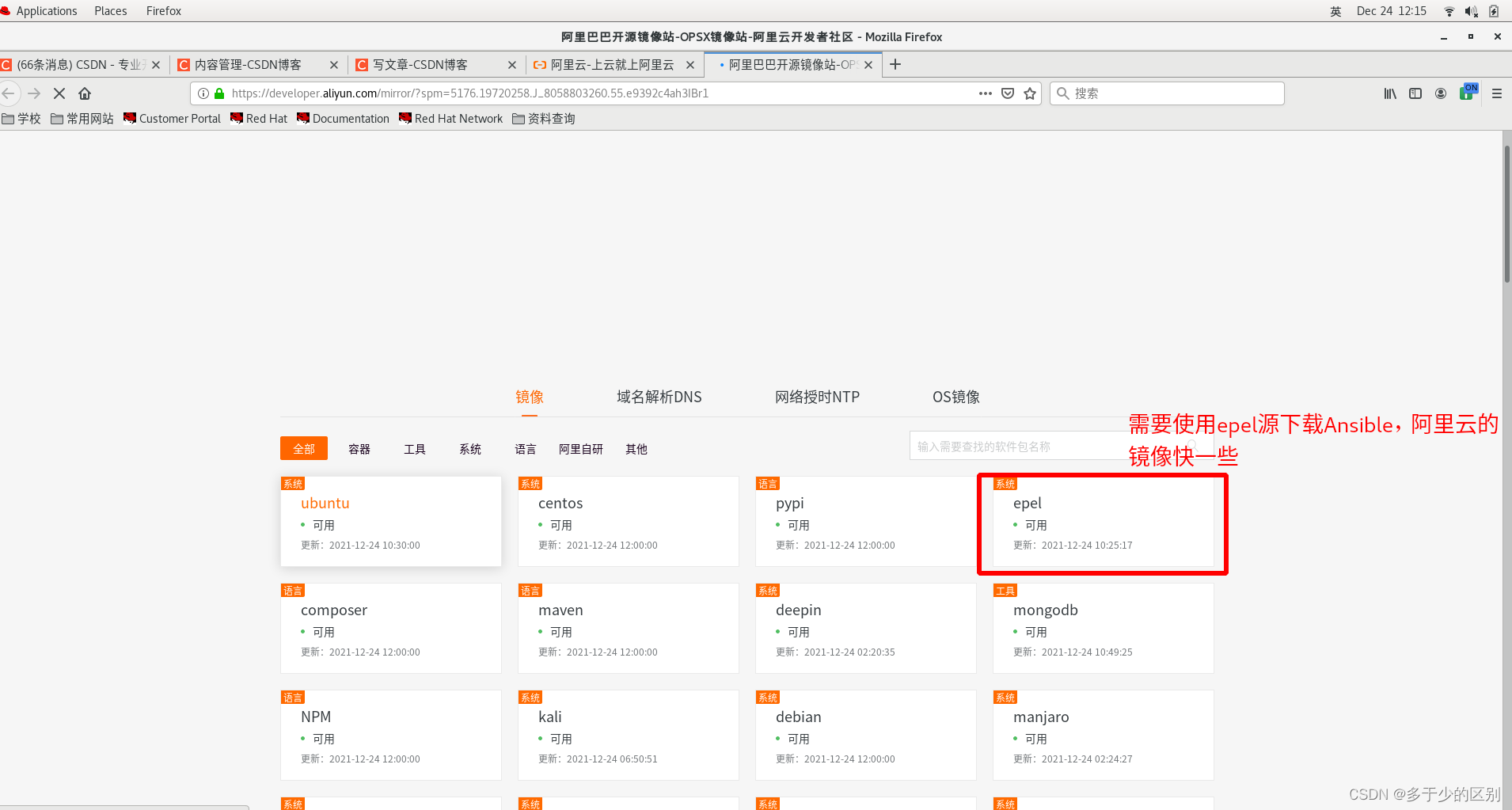Close the 阿里巴巴开源镜像站 tab

[x=868, y=65]
